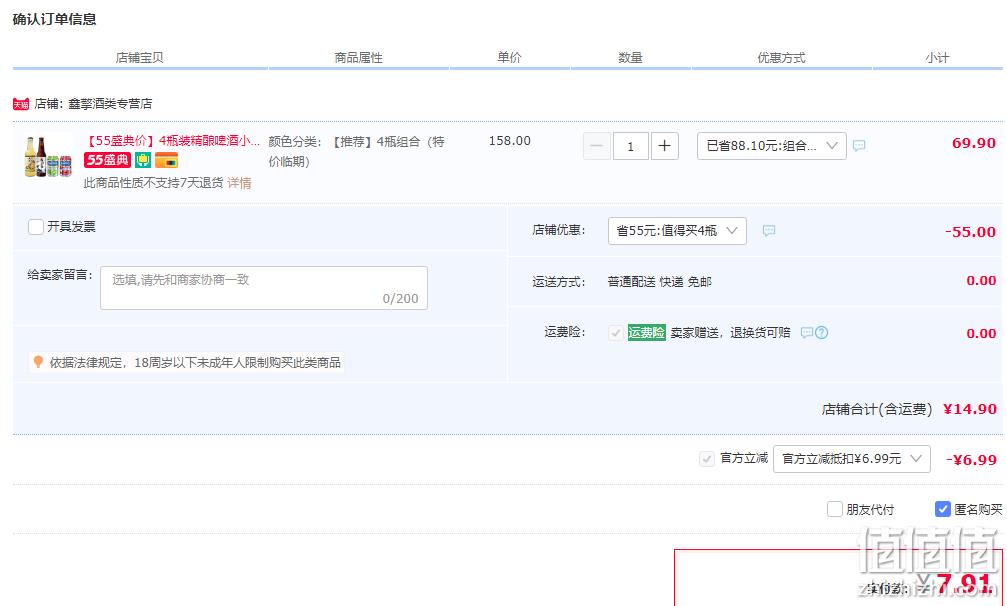1007x606 pixels.
Task: Click the 优惠方式 column header
Action: tap(781, 58)
